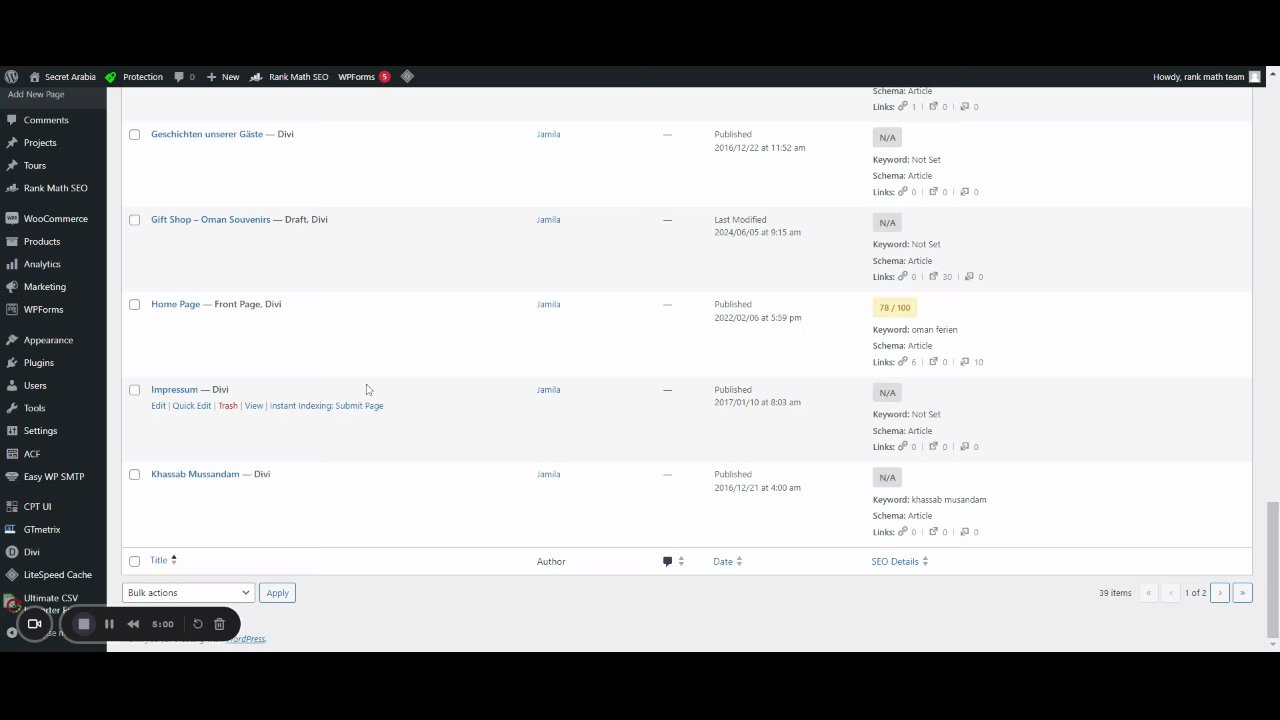Viewport: 1280px width, 720px height.
Task: Sort pages by Title column
Action: click(163, 561)
